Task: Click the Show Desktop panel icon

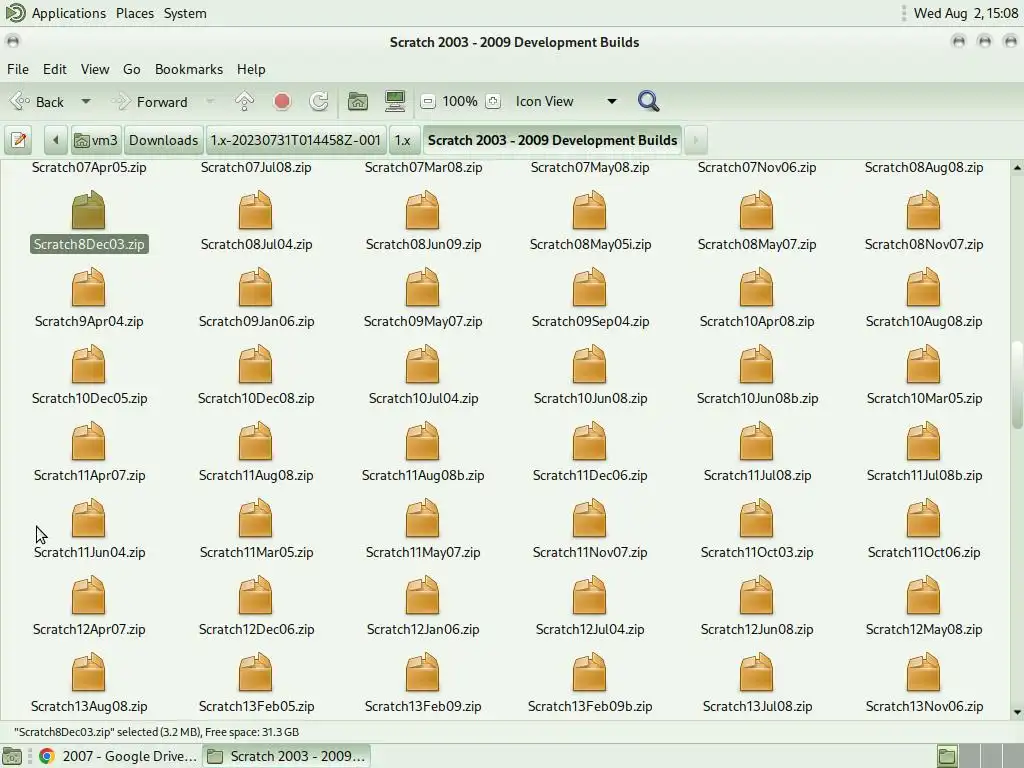Action: pos(12,756)
